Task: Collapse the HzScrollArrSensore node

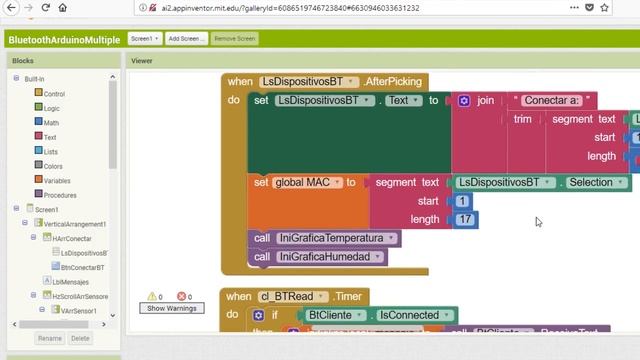Action: pos(33,295)
